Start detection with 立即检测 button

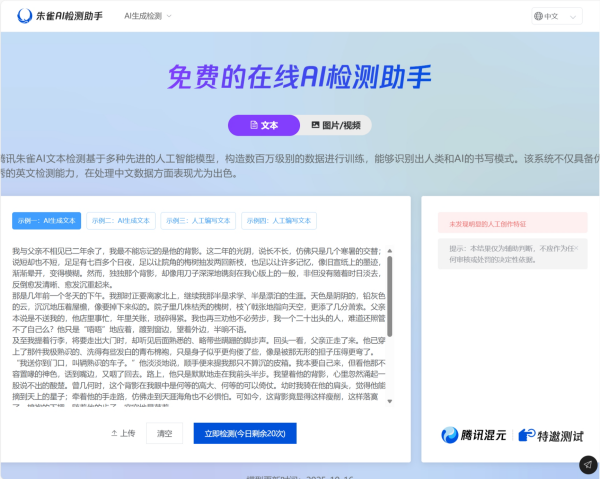(245, 433)
